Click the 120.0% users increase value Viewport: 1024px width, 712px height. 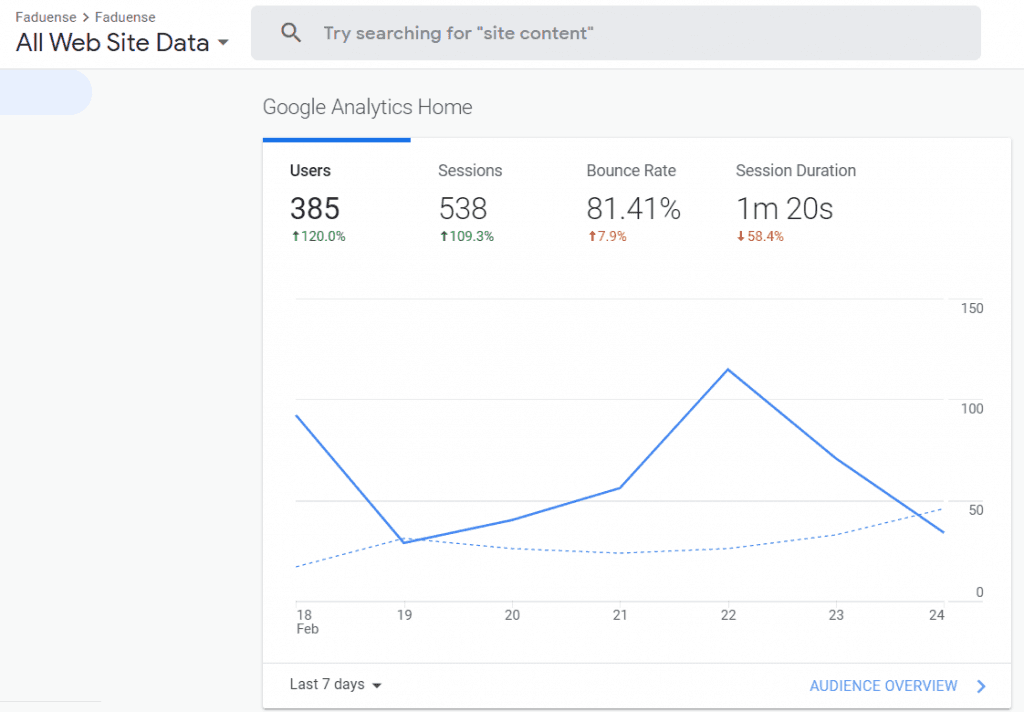(x=318, y=236)
